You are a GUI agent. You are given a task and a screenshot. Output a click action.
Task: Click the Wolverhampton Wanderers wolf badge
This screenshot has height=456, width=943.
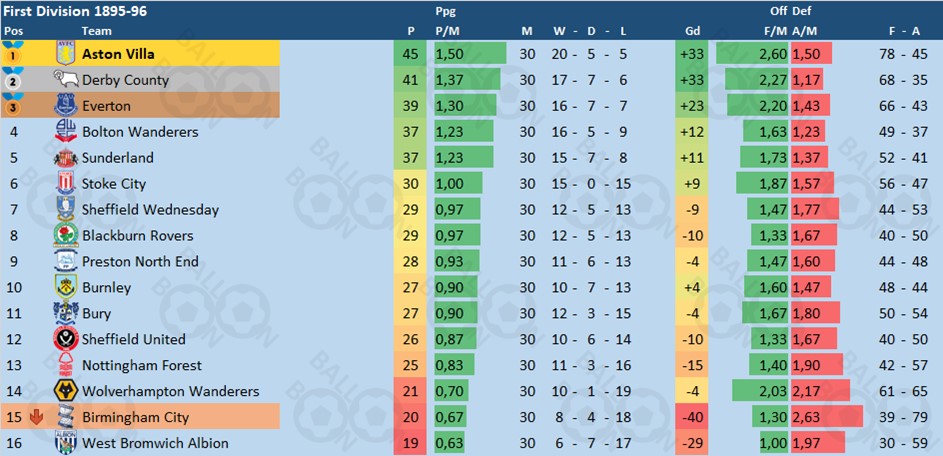click(66, 392)
